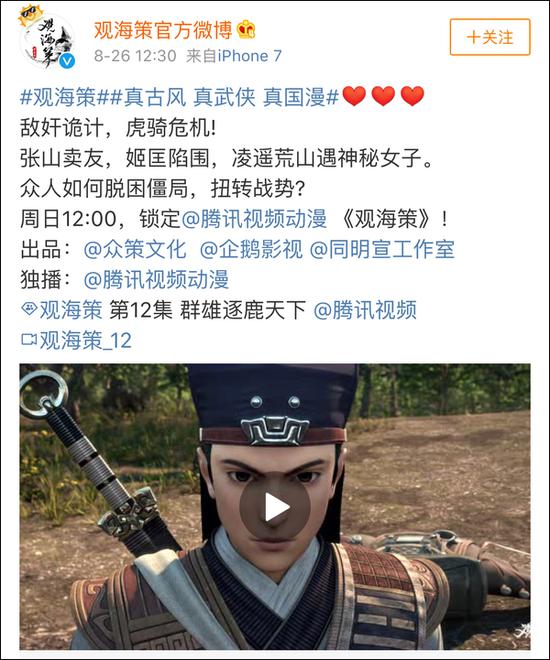Click the sunglasses sun decoration on avatar
Image resolution: width=550 pixels, height=660 pixels.
[29, 14]
